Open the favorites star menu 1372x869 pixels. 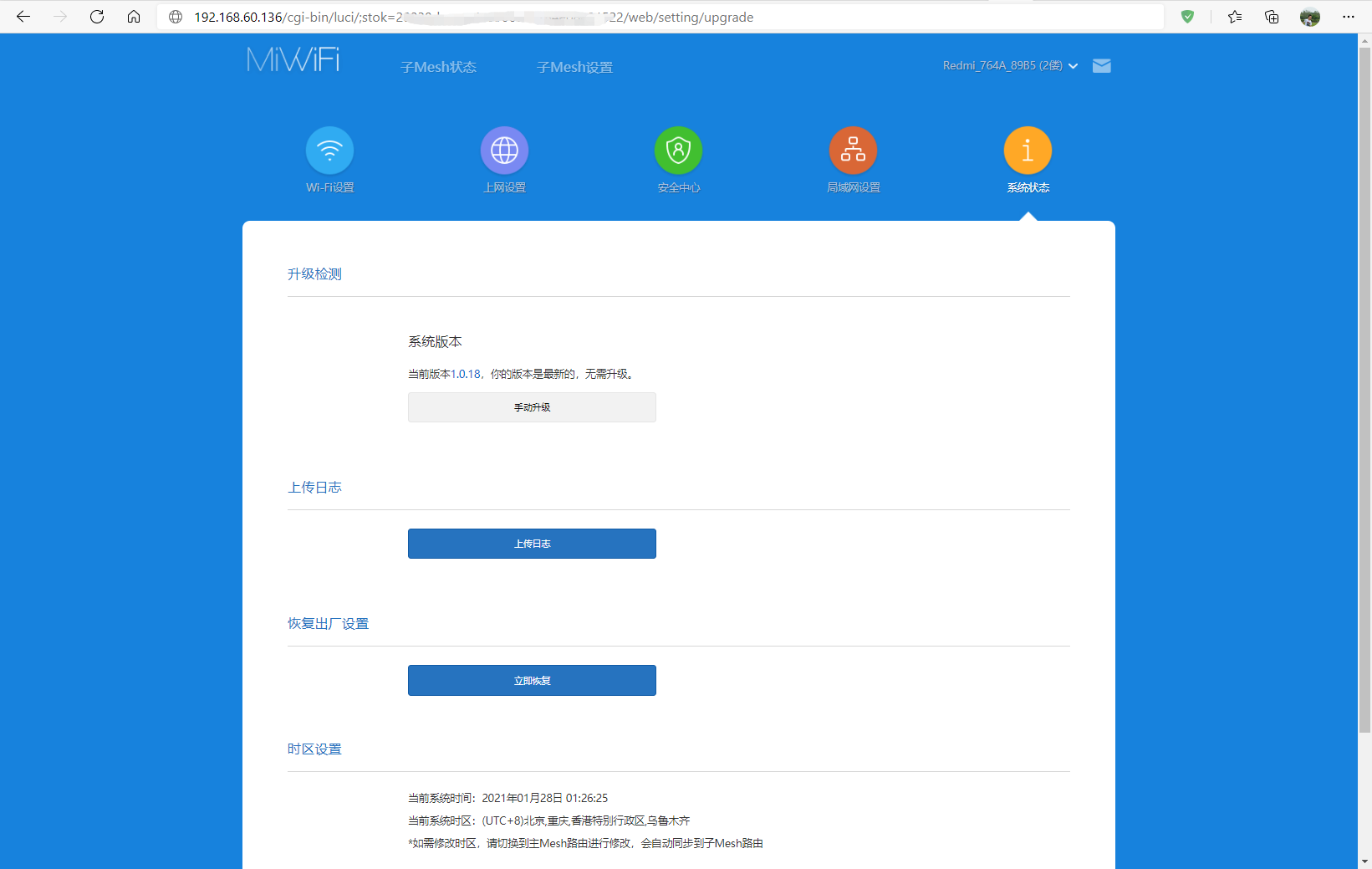[1234, 16]
